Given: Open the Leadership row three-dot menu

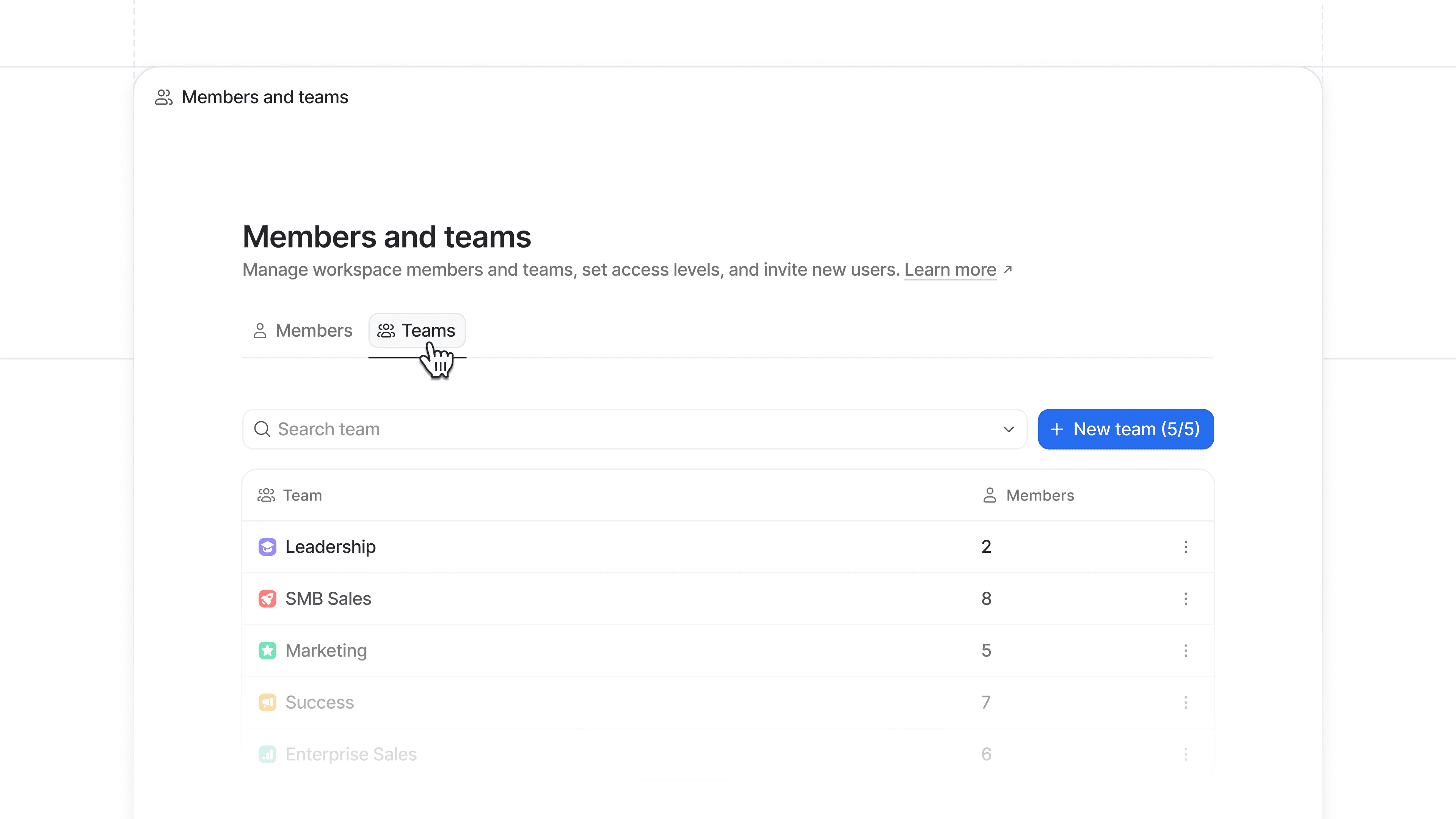Looking at the screenshot, I should [x=1185, y=546].
